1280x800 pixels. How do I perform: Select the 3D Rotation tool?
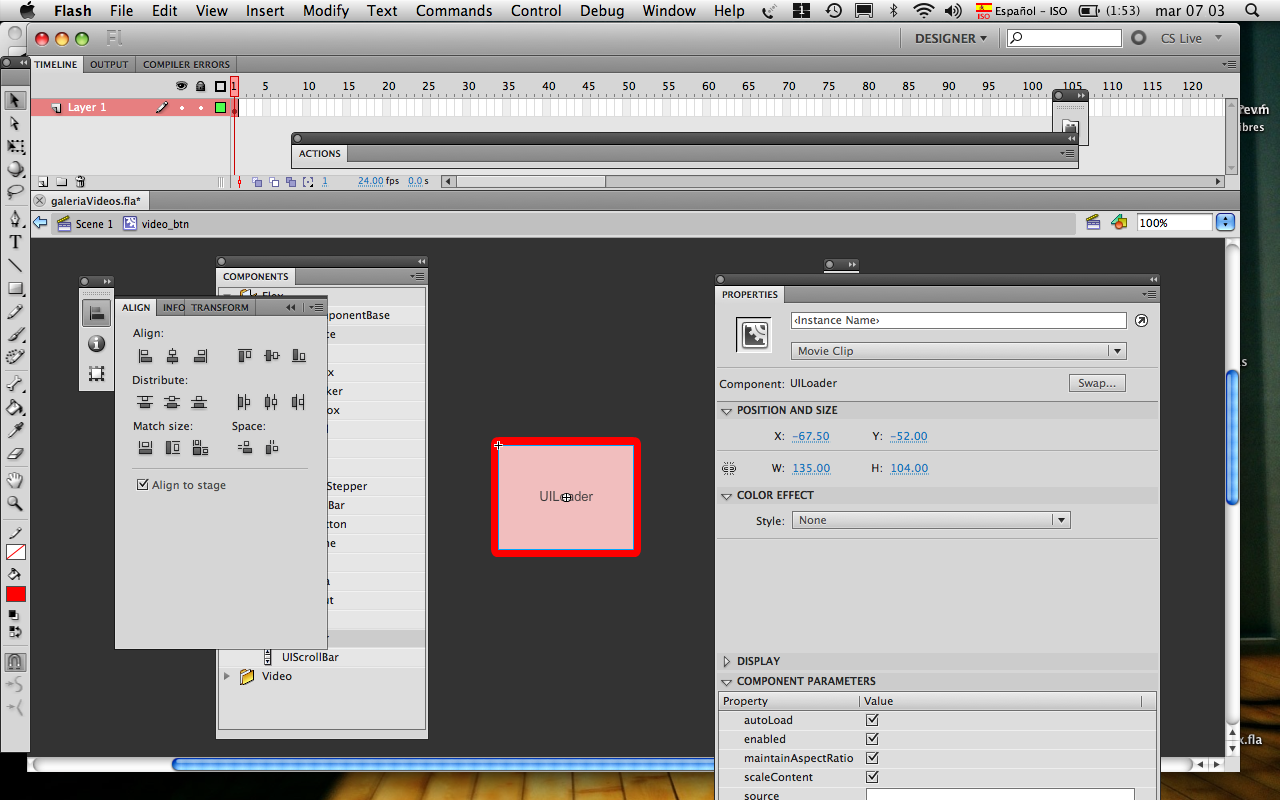tap(15, 169)
